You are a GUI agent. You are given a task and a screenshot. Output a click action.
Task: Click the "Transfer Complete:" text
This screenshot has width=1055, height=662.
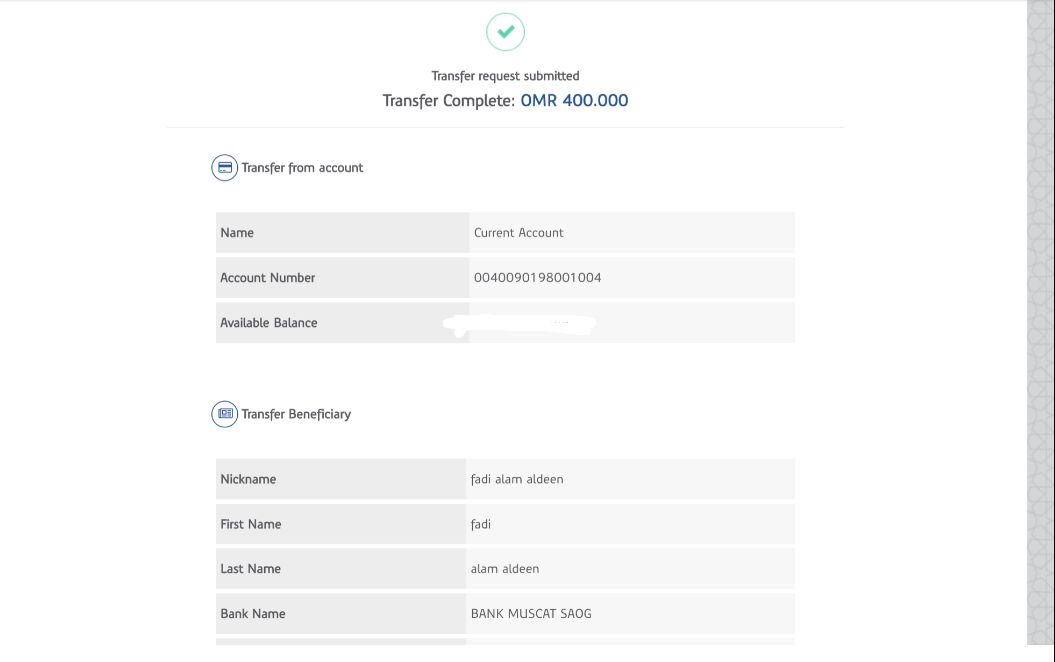[449, 101]
